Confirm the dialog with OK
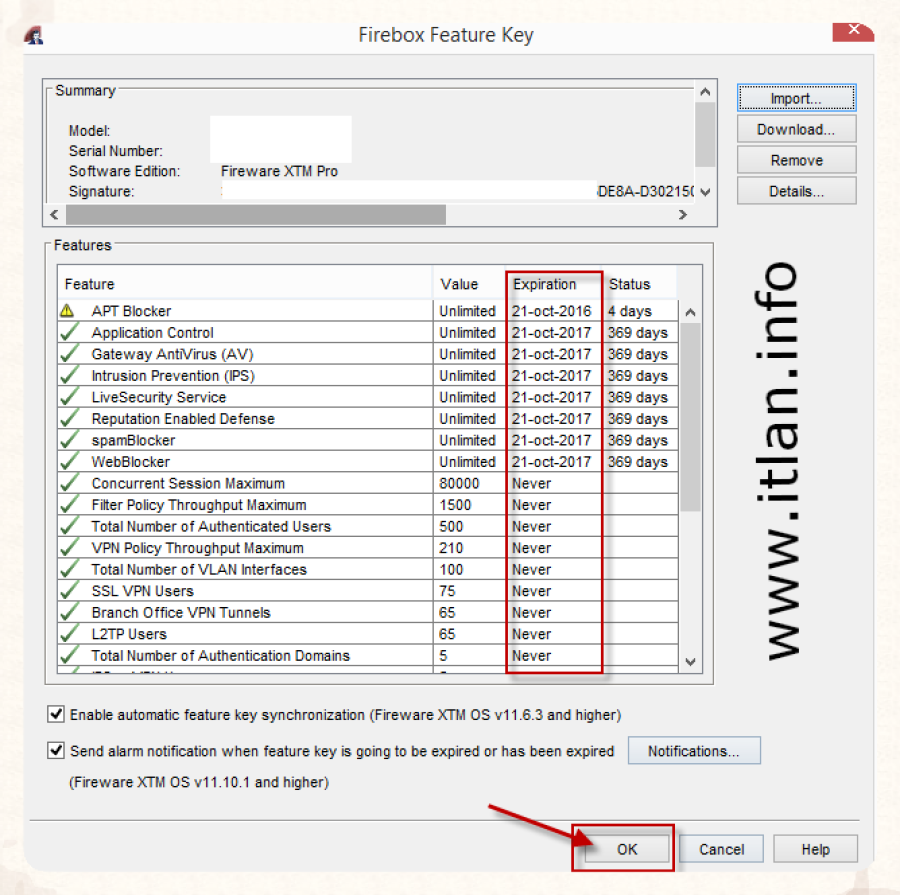The height and width of the screenshot is (895, 900). (x=626, y=849)
